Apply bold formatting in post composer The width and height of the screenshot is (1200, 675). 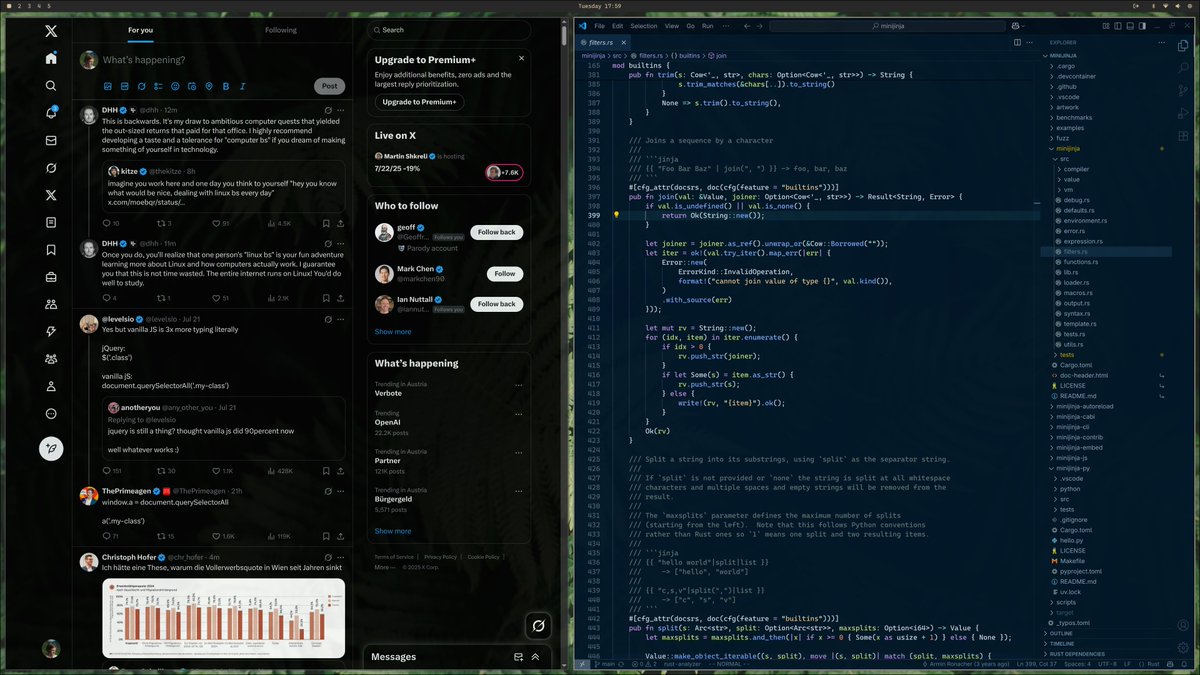[x=226, y=86]
